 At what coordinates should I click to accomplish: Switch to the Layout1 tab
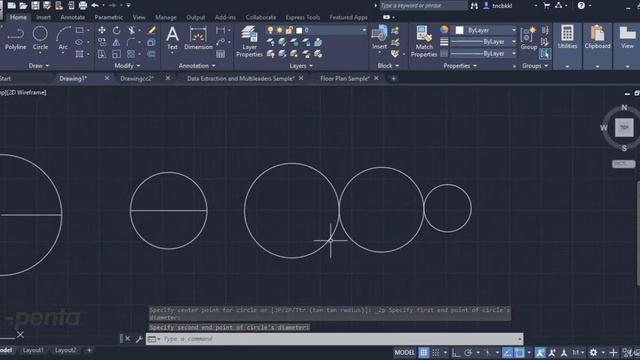(x=33, y=350)
